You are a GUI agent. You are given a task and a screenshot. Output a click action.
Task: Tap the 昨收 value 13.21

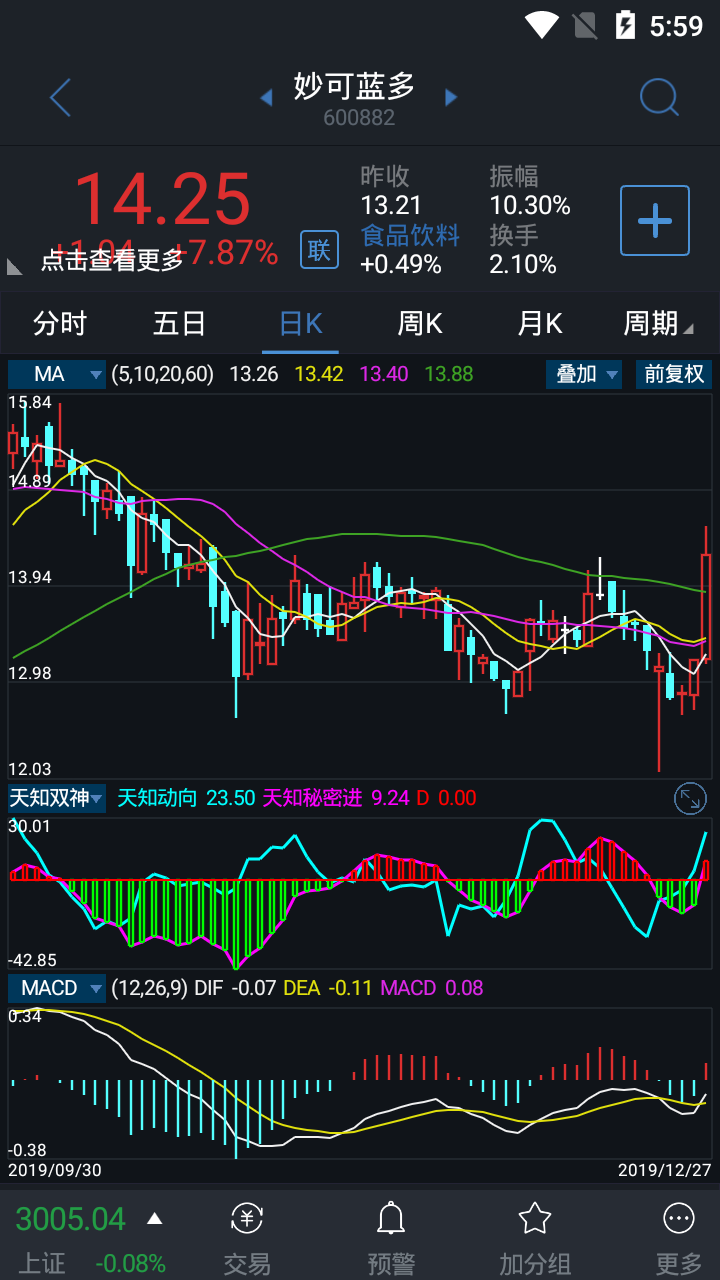pos(391,206)
